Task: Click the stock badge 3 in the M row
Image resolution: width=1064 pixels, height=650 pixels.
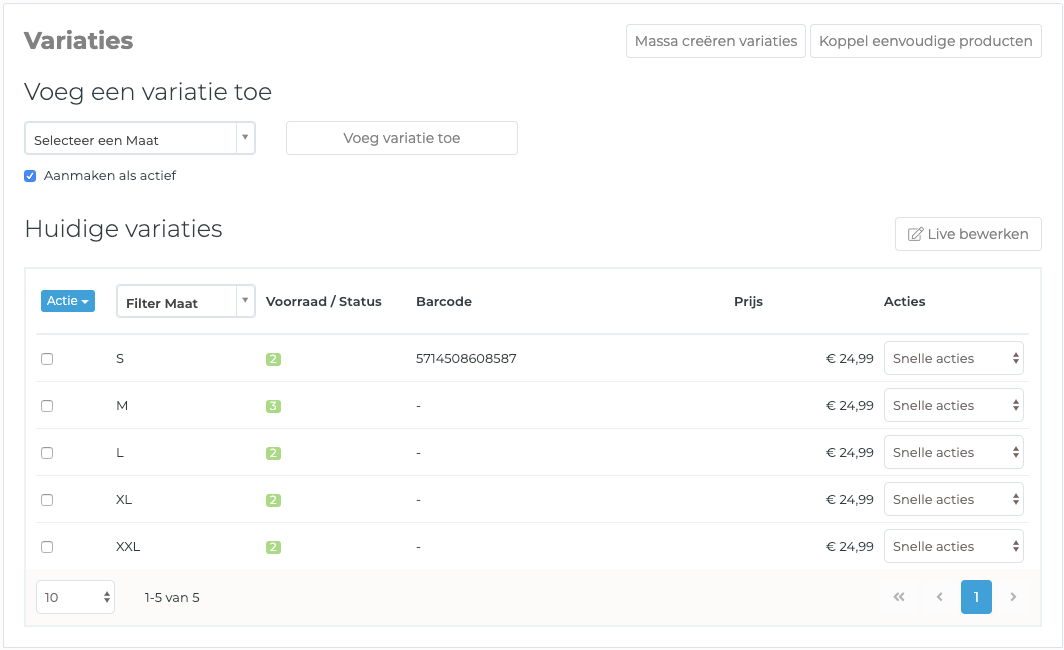Action: point(273,406)
